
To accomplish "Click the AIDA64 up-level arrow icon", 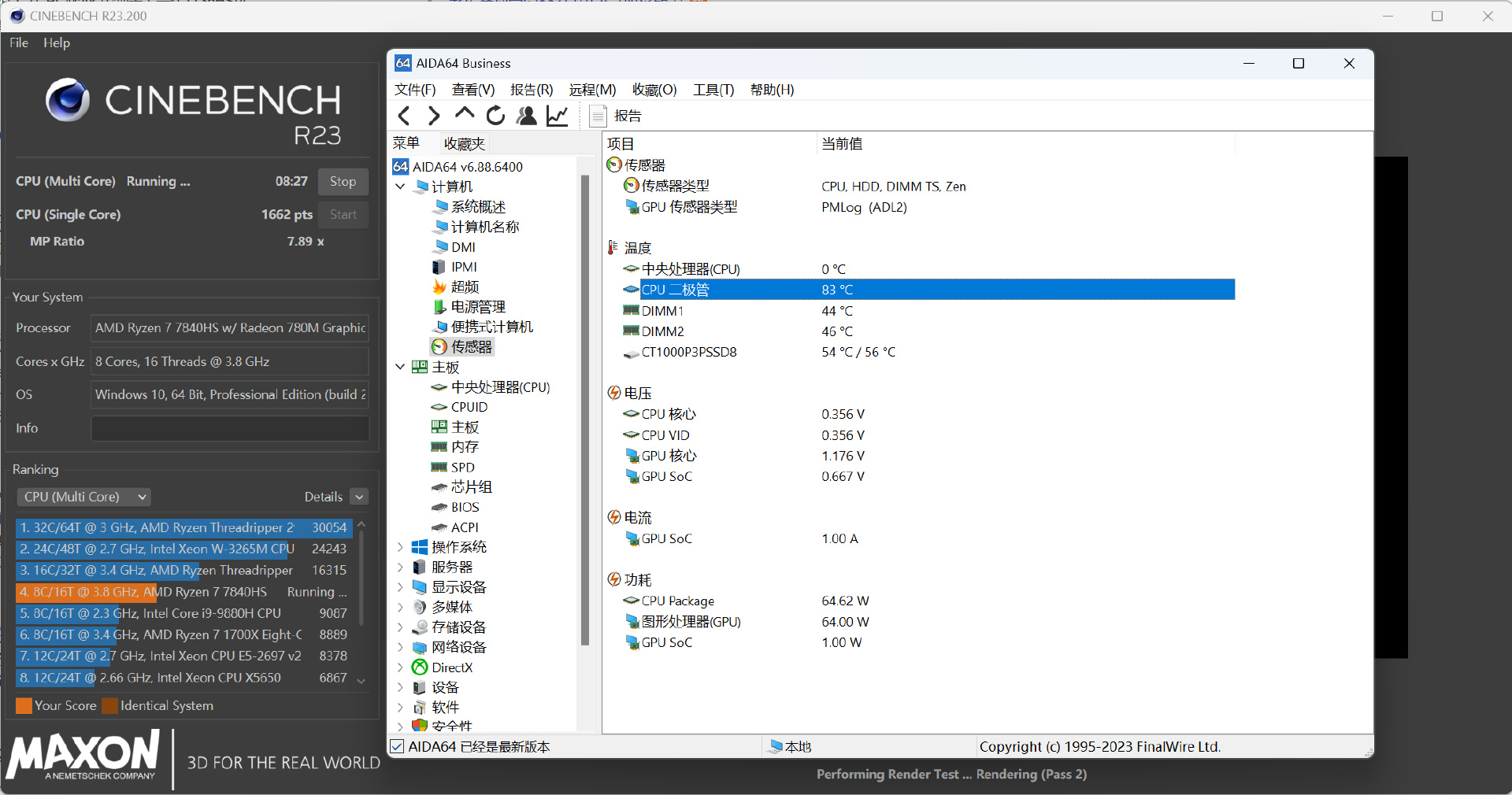I will (x=465, y=114).
